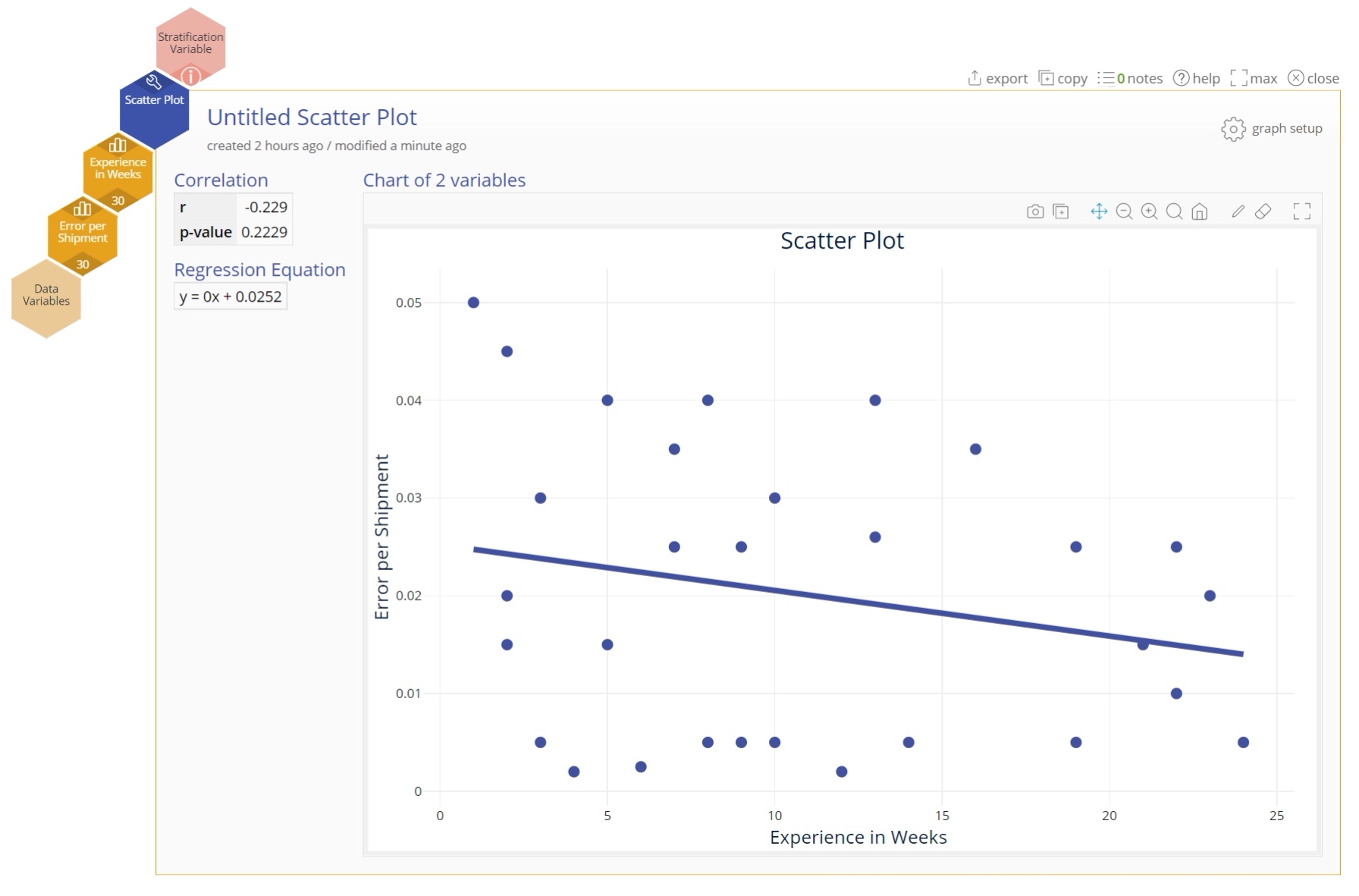Click the 30 badge under Error per Shipment
The width and height of the screenshot is (1359, 896).
[83, 265]
